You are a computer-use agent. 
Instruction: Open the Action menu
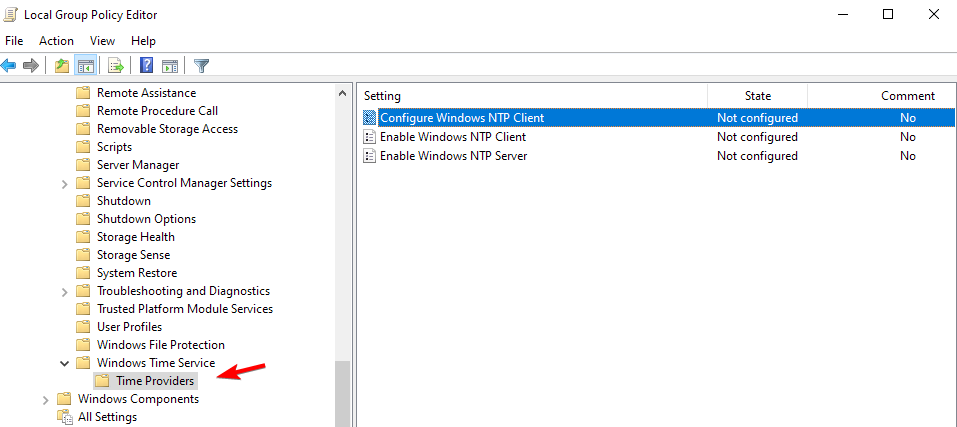56,41
